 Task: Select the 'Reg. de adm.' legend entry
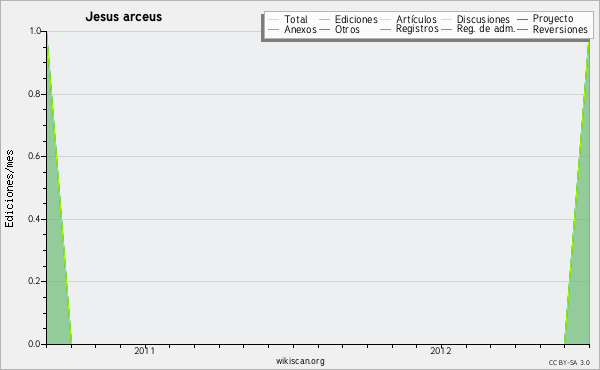click(486, 29)
